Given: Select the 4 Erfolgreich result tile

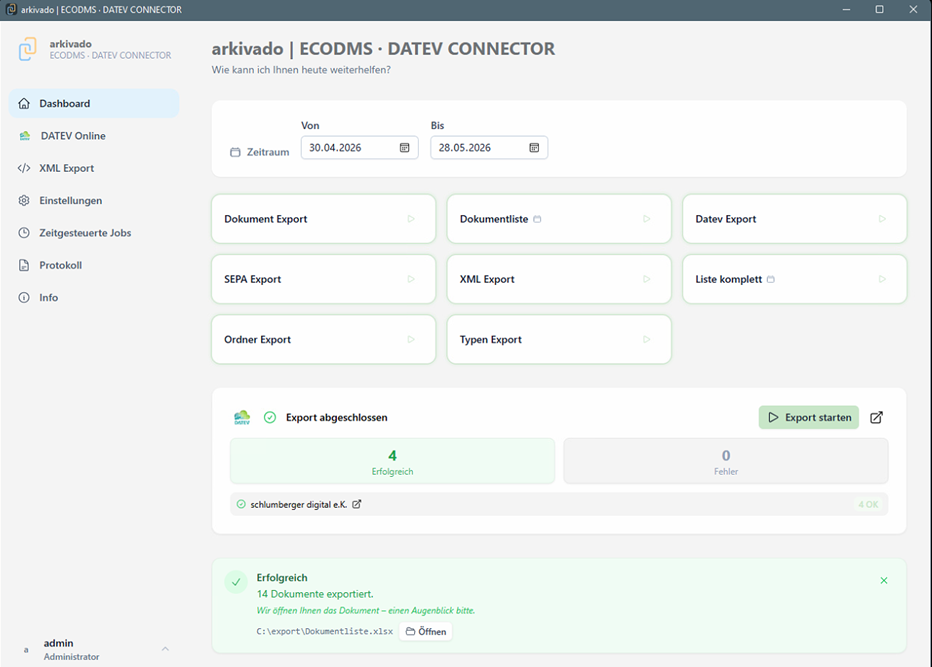Looking at the screenshot, I should click(x=392, y=461).
